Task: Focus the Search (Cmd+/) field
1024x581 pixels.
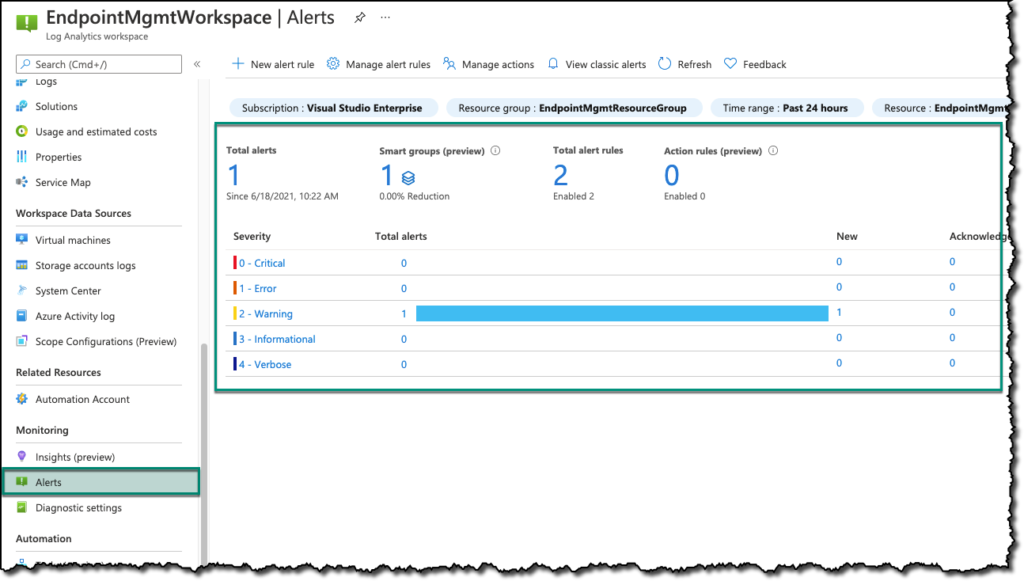Action: 99,64
